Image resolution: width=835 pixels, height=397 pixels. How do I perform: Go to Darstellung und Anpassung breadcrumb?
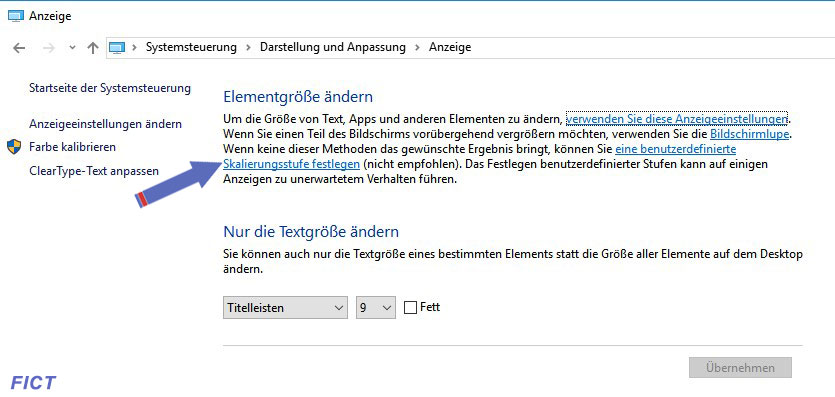pyautogui.click(x=333, y=47)
